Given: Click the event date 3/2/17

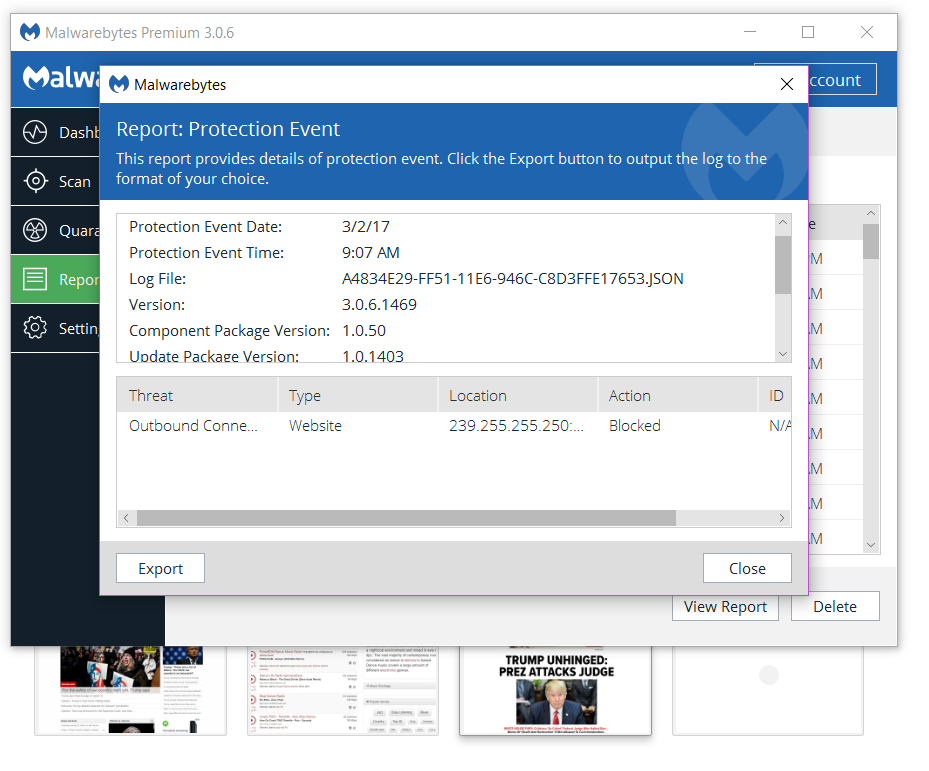Looking at the screenshot, I should coord(366,226).
